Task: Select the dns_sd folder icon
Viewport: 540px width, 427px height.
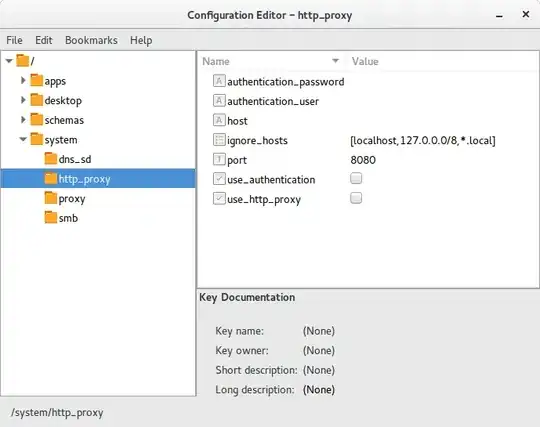Action: click(51, 159)
